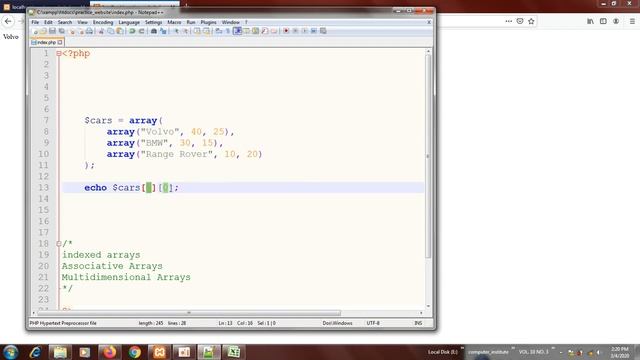Close the index.php tab with its X

click(x=60, y=42)
